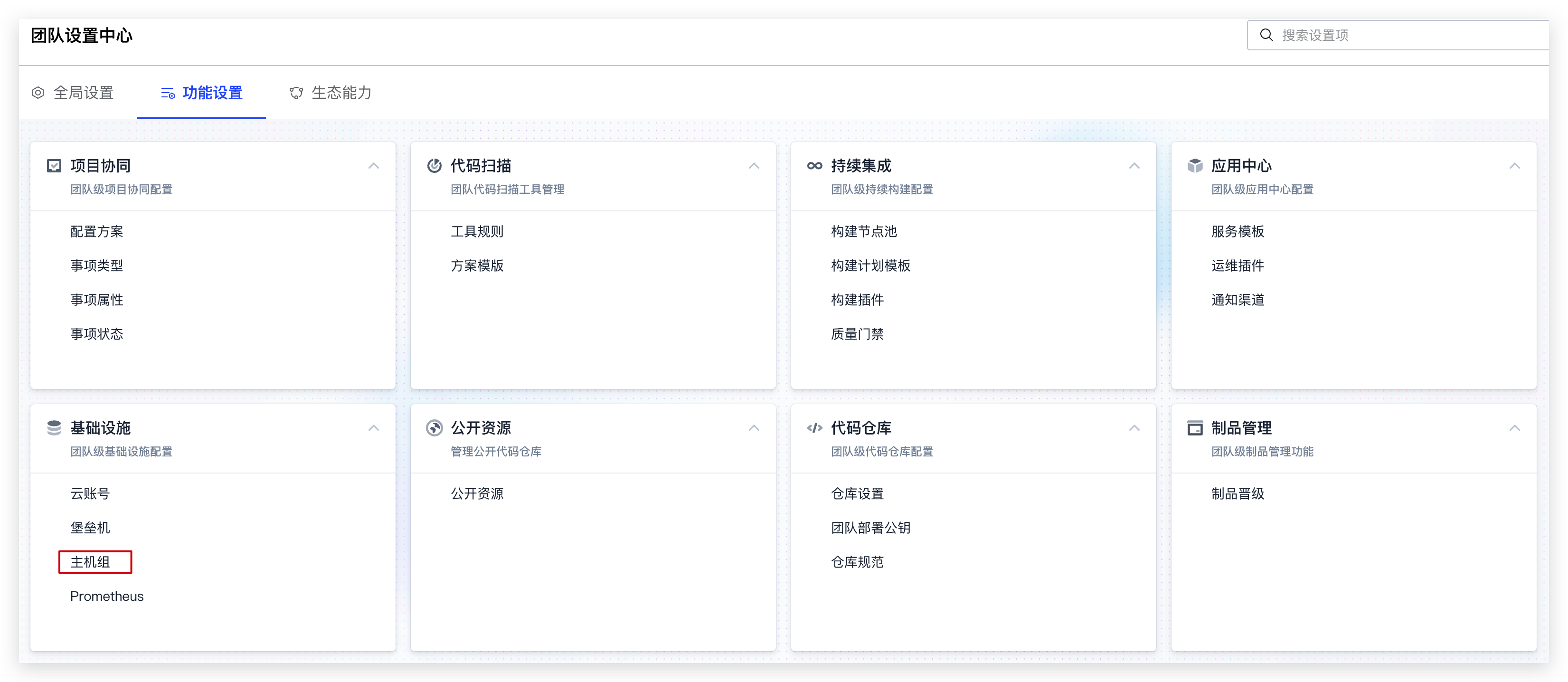Viewport: 1568px width, 682px height.
Task: Click the search magnifier icon
Action: tap(1266, 35)
